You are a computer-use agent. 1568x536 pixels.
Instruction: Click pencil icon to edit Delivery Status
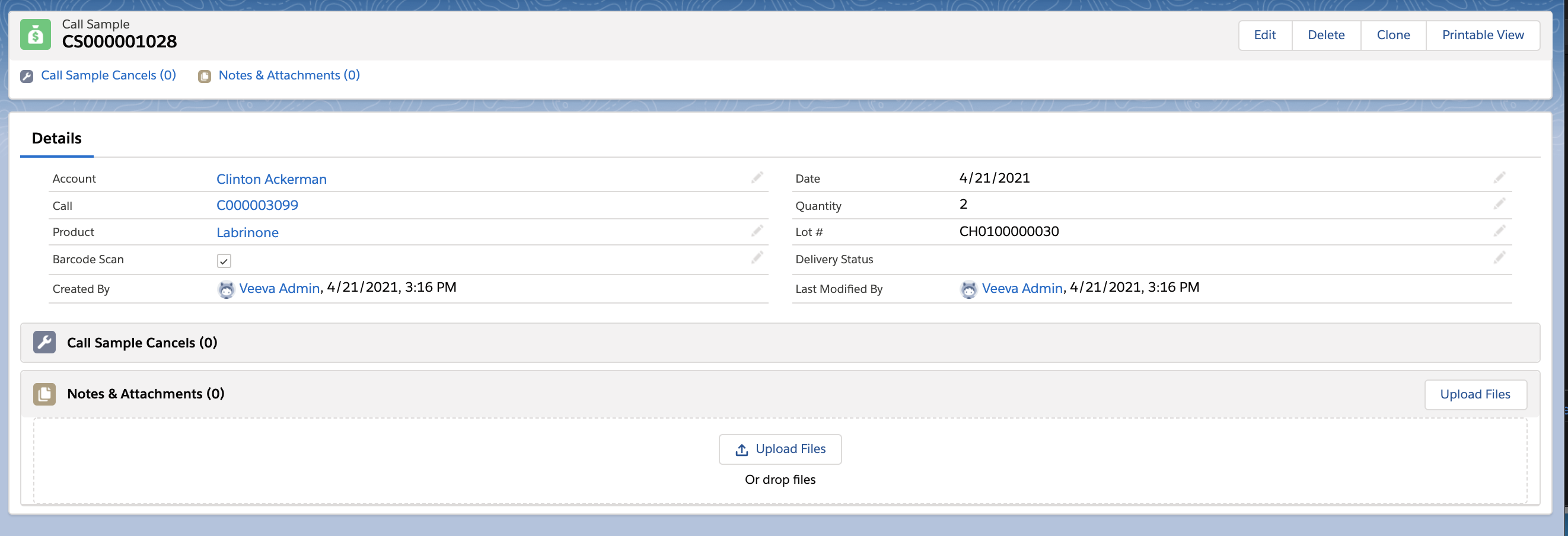click(x=1499, y=258)
